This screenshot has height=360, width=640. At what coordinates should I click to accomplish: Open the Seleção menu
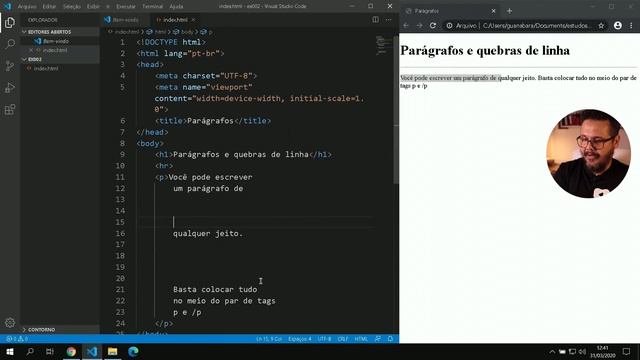[72, 7]
